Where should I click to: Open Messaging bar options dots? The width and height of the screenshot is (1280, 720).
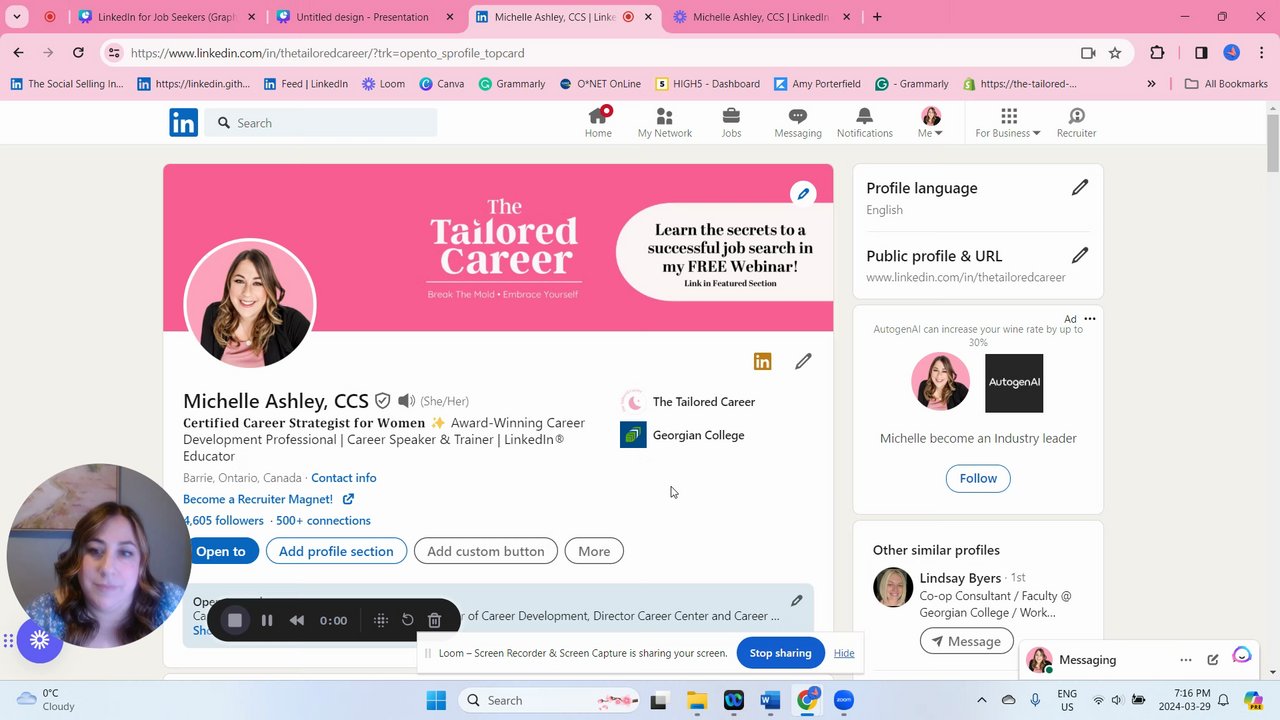coord(1186,660)
